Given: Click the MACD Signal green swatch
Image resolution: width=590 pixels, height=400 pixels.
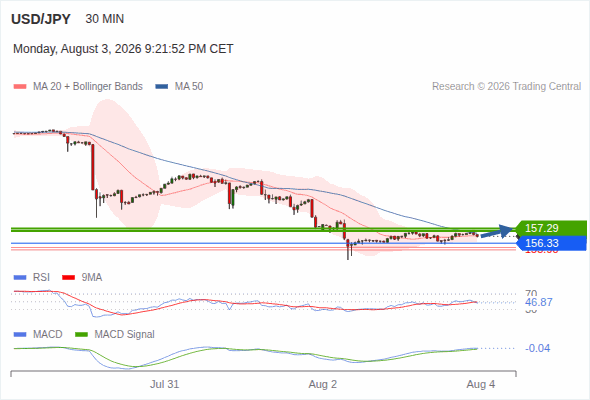Looking at the screenshot, I should pyautogui.click(x=81, y=335).
